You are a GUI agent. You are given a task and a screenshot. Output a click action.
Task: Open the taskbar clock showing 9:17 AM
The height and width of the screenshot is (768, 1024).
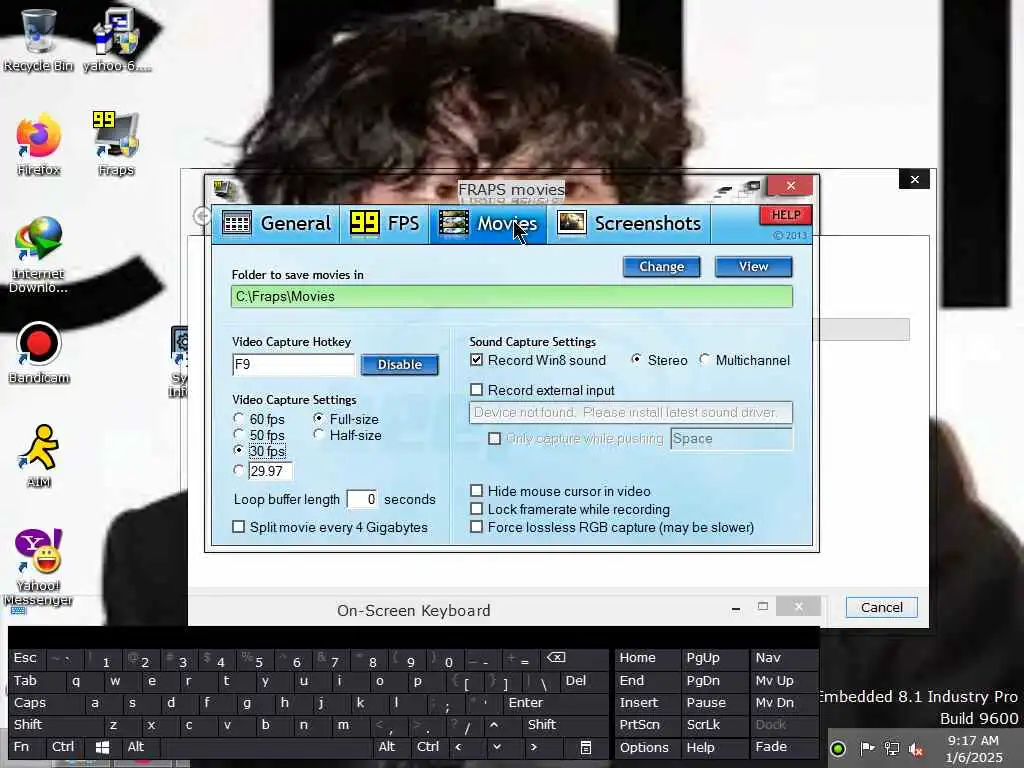point(973,749)
